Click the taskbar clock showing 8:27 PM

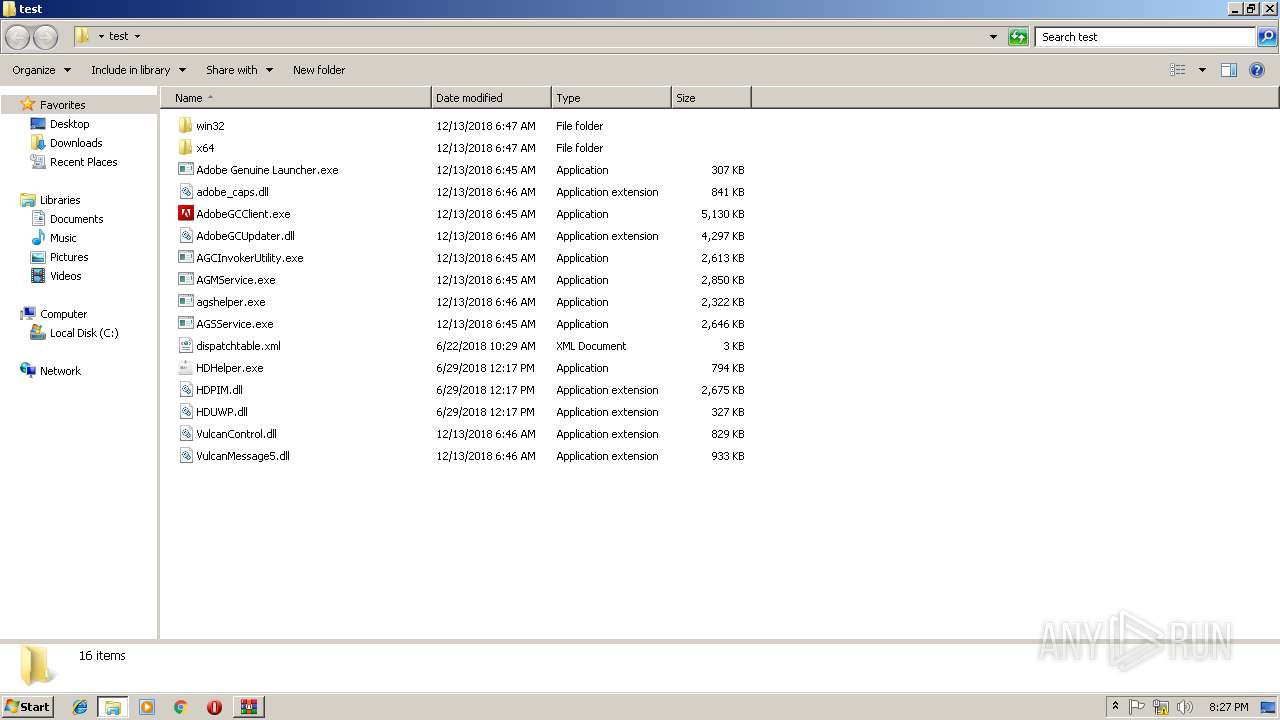click(1228, 707)
